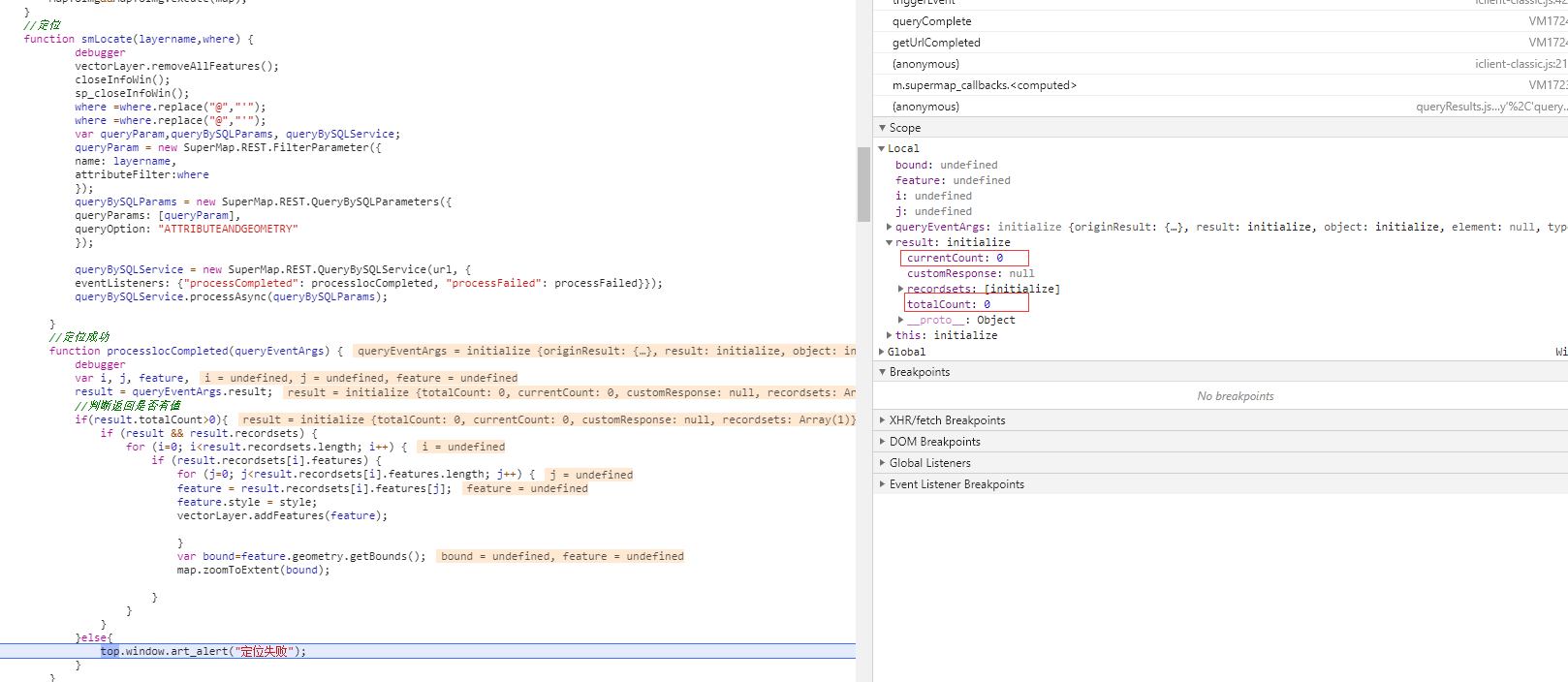Click the '}else{' code line

tap(94, 637)
